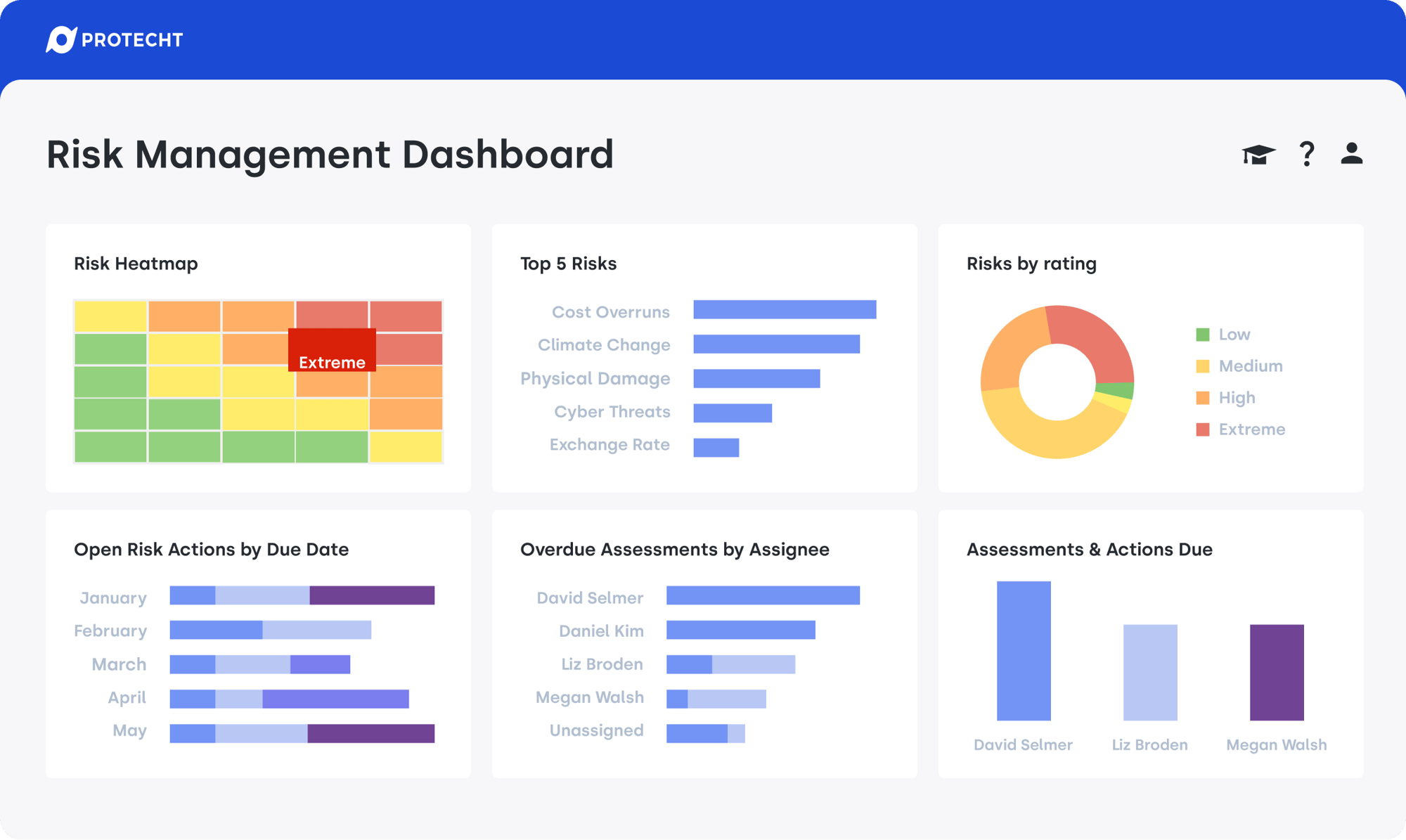Click the Protecht logo

coord(115,40)
